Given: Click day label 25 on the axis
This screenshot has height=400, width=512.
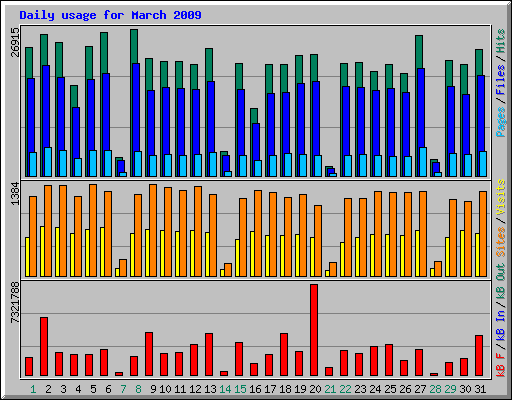Looking at the screenshot, I should point(390,389).
